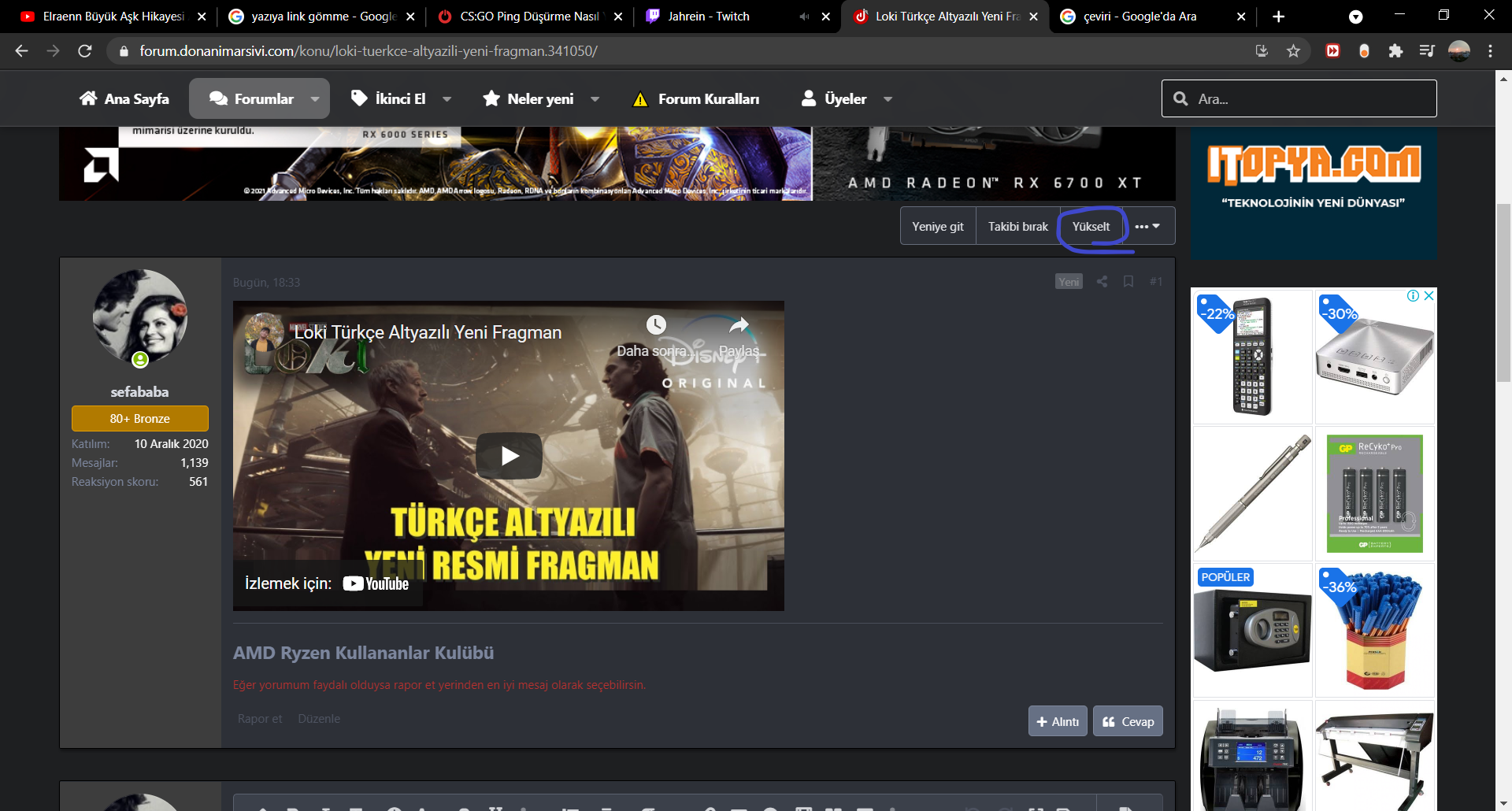
Task: Click the AMD Radeon RX 6700 XT banner
Action: 617,164
